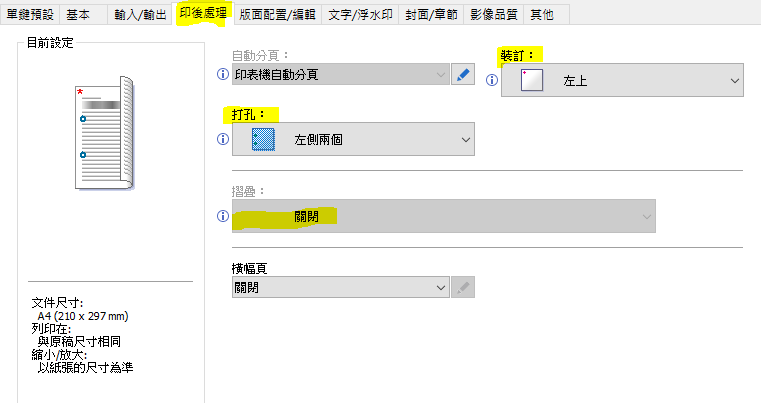761x403 pixels.
Task: Click the staple position icon in 裝訂
Action: click(x=531, y=80)
